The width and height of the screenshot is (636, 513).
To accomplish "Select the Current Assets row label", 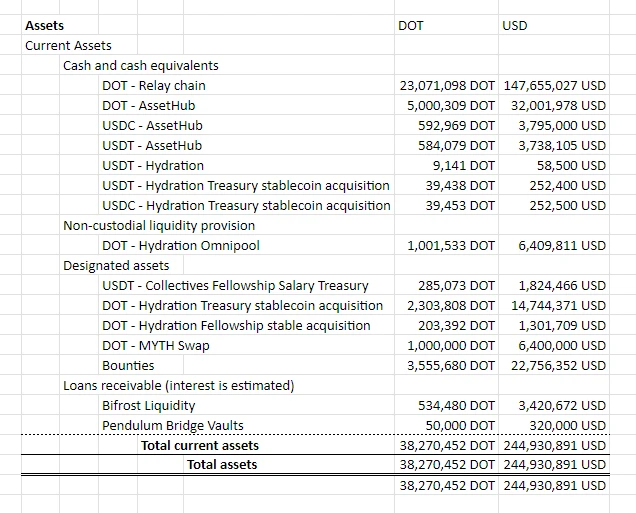I will pyautogui.click(x=68, y=45).
